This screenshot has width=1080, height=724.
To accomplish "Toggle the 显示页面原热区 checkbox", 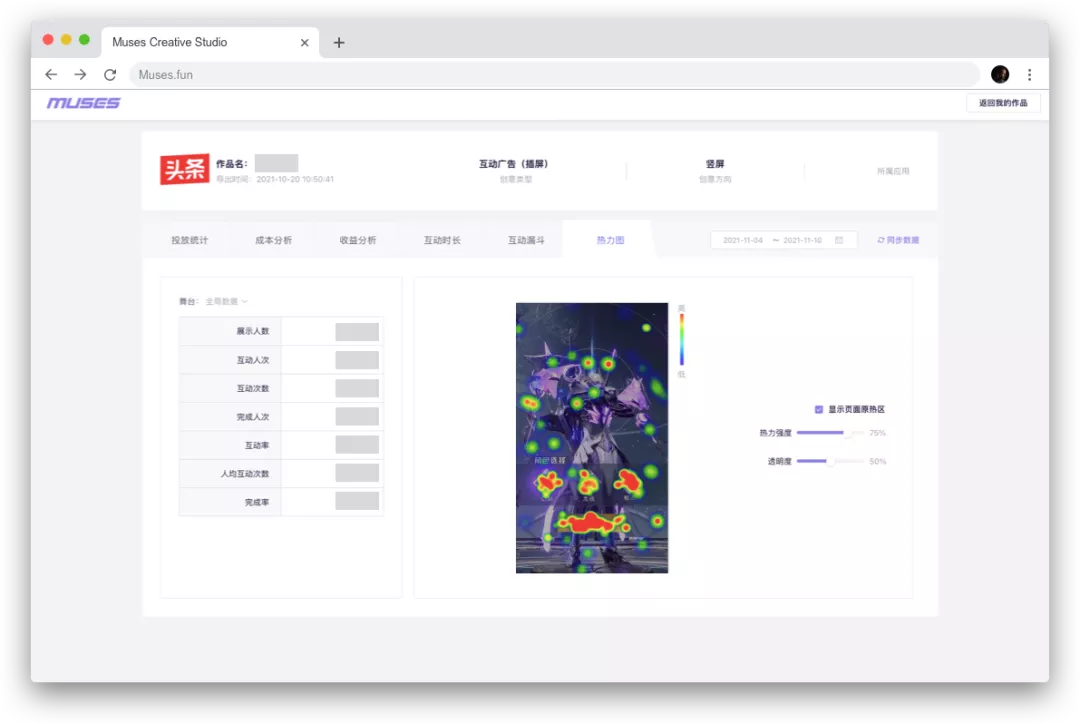I will click(x=819, y=409).
